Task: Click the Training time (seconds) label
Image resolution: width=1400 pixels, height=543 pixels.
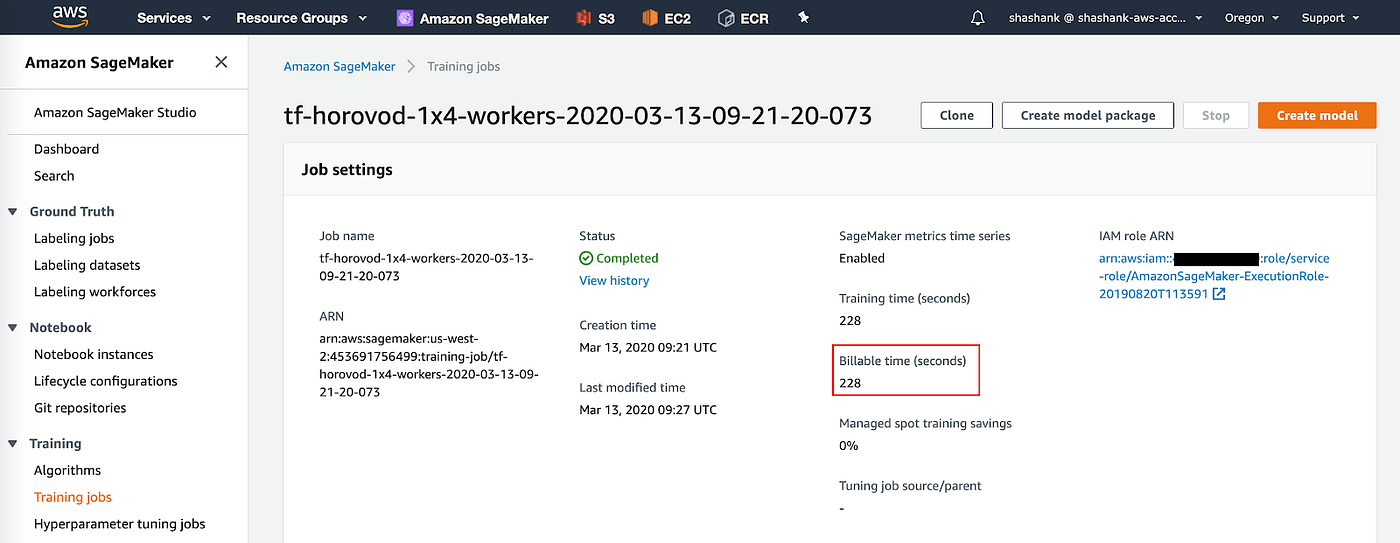Action: [x=904, y=298]
